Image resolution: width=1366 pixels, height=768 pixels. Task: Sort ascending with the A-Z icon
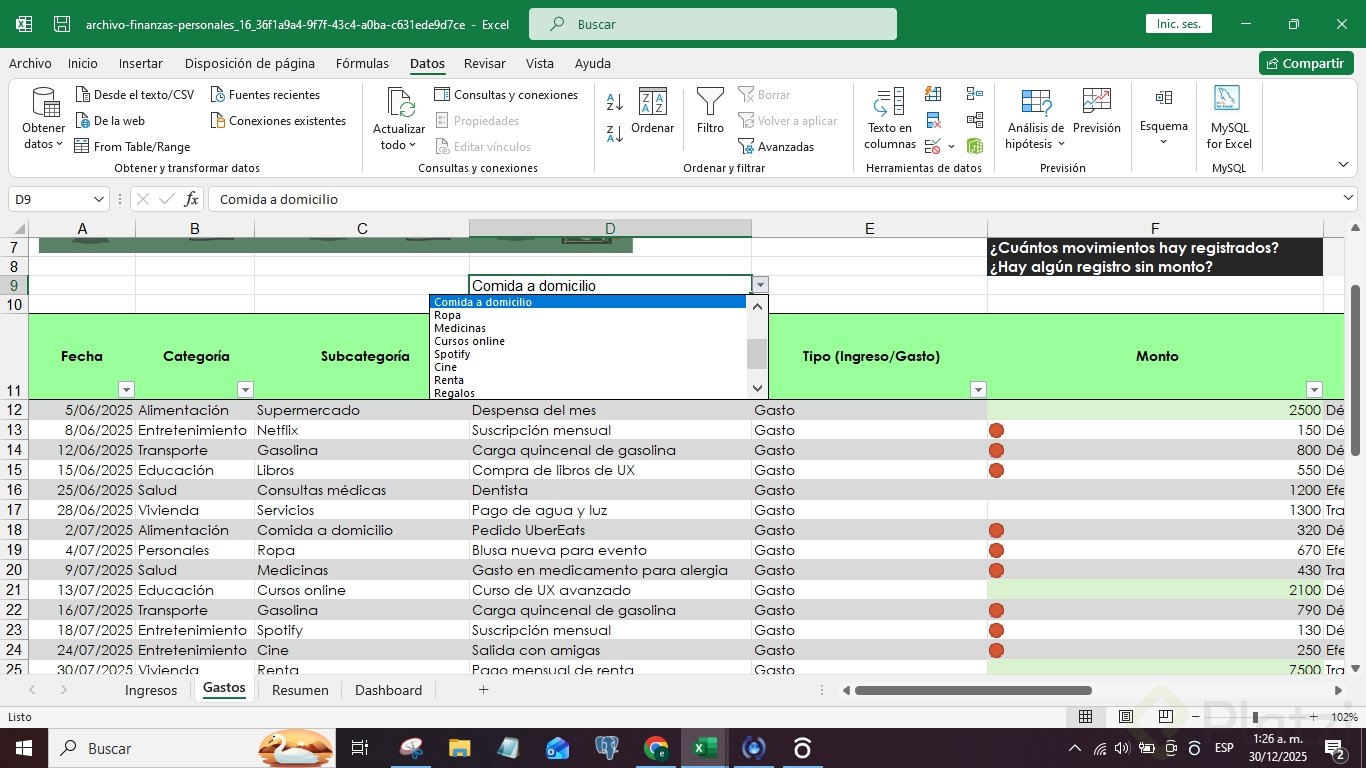615,102
